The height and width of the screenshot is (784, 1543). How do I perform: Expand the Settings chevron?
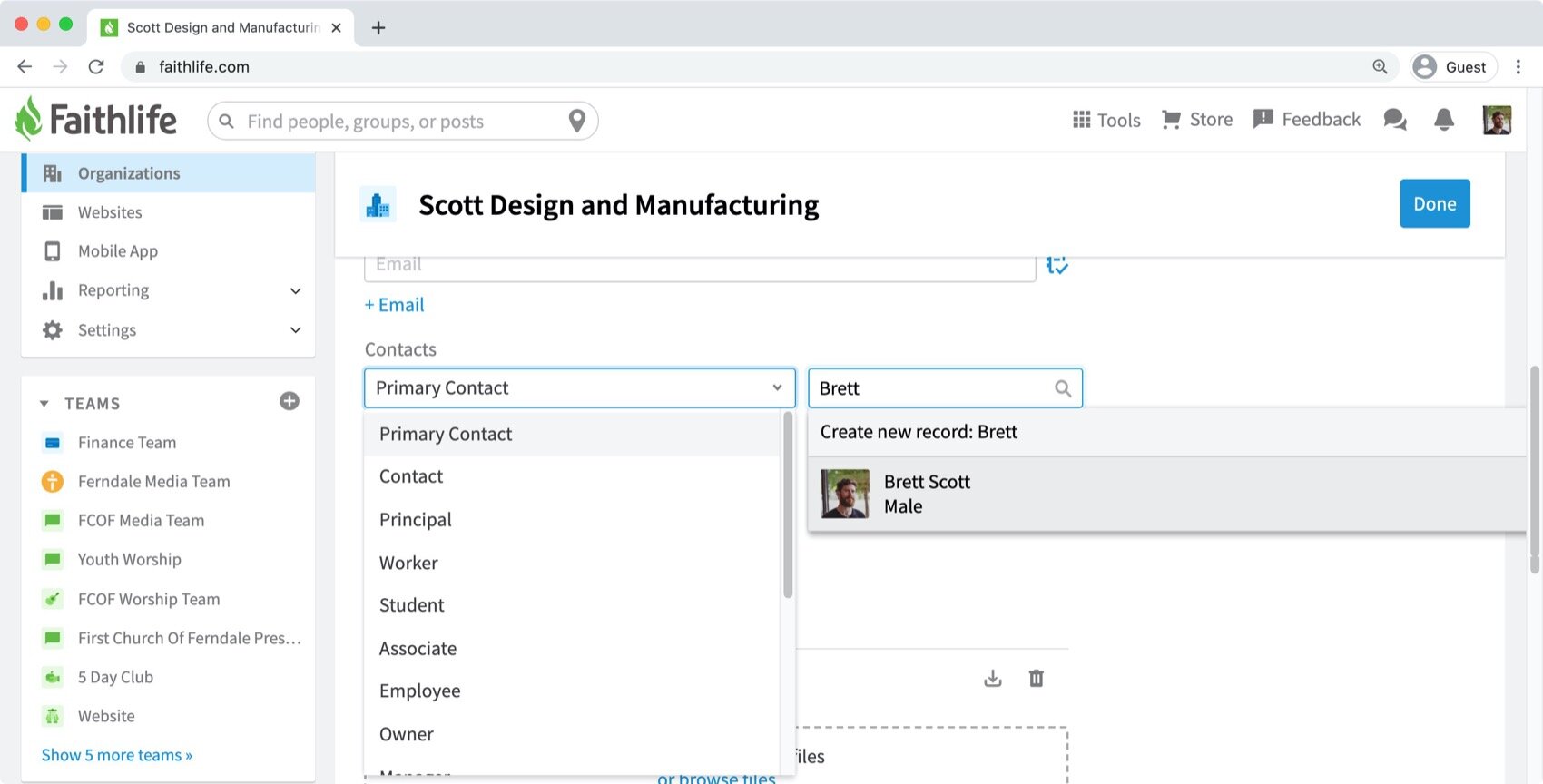[295, 330]
